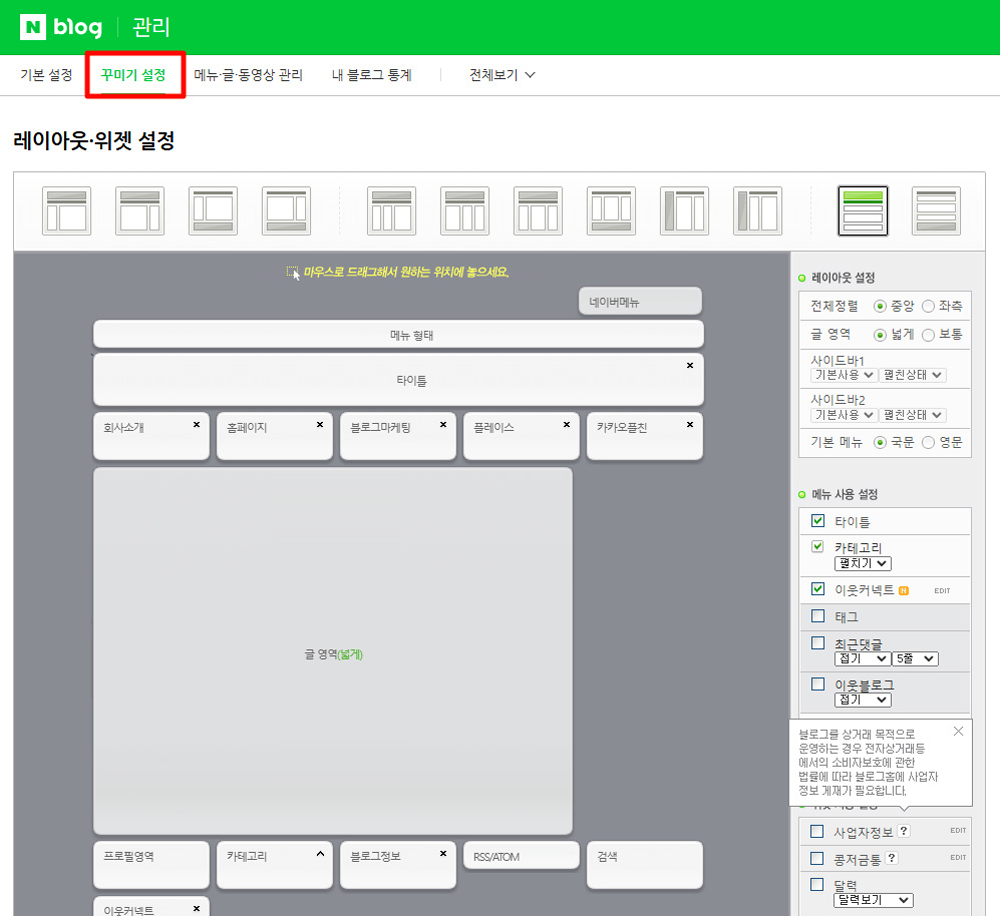Click the help icon beside 사업자정보

pyautogui.click(x=904, y=831)
